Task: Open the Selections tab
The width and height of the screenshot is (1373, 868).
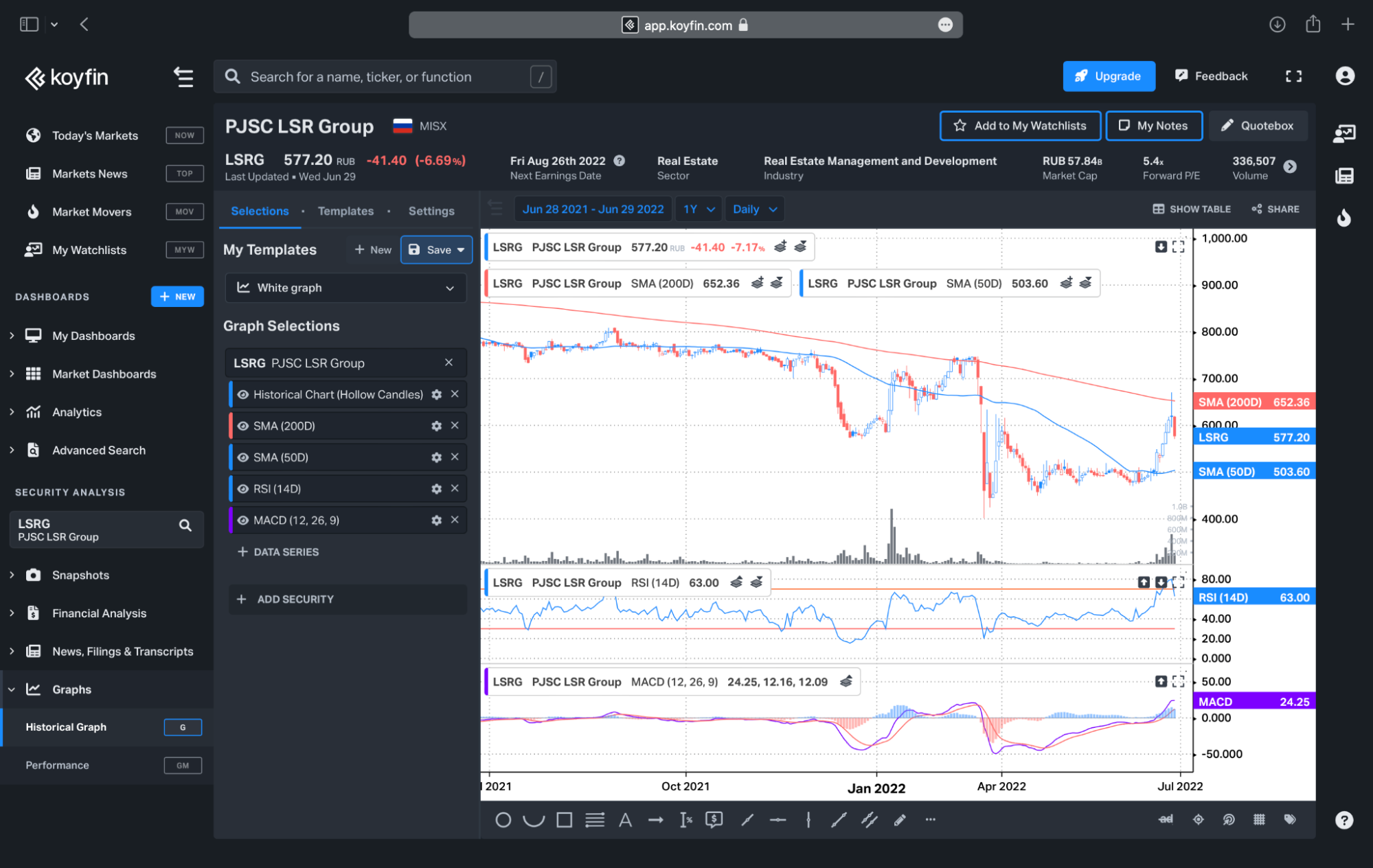Action: [260, 211]
